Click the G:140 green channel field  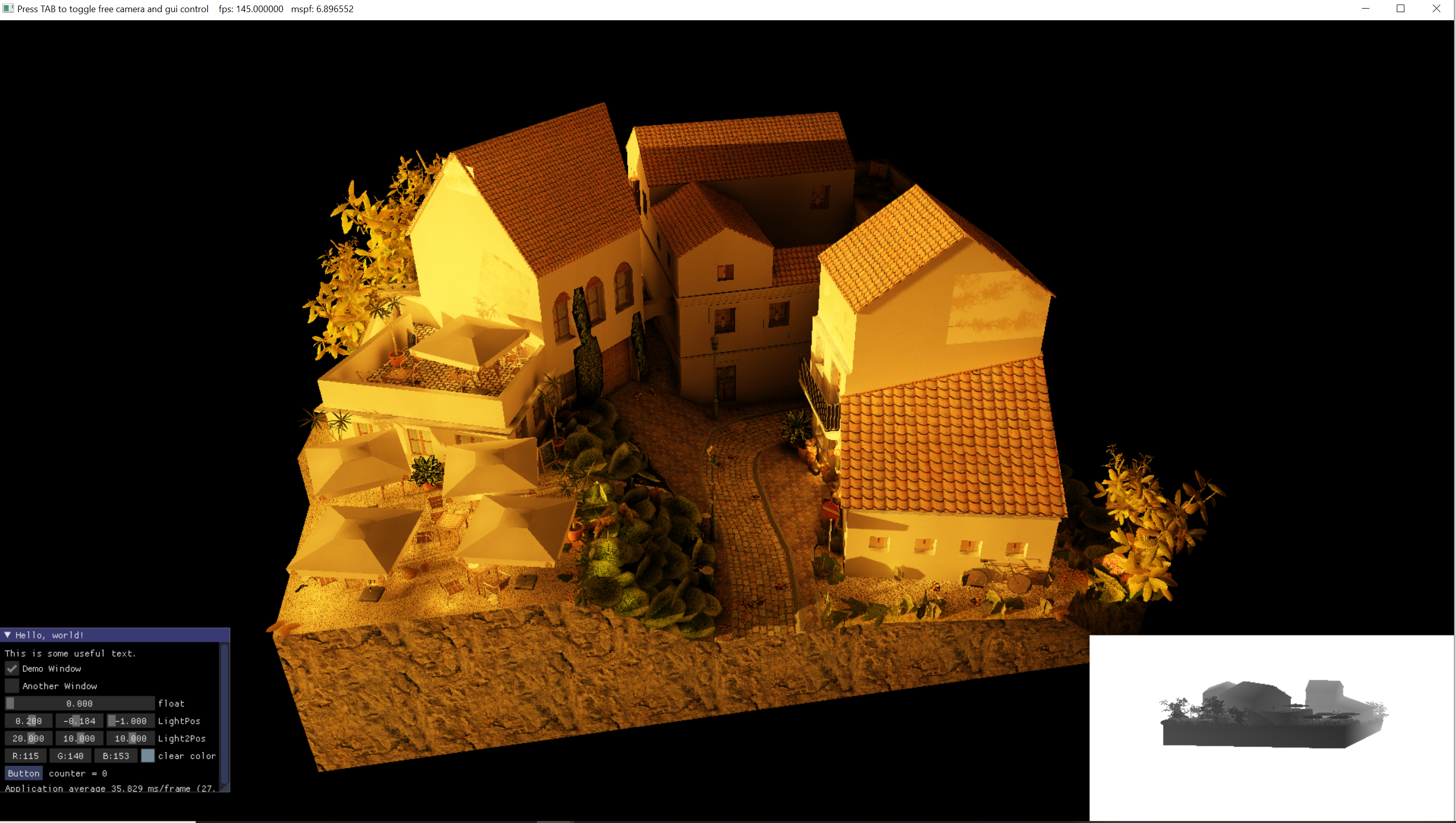[x=70, y=756]
